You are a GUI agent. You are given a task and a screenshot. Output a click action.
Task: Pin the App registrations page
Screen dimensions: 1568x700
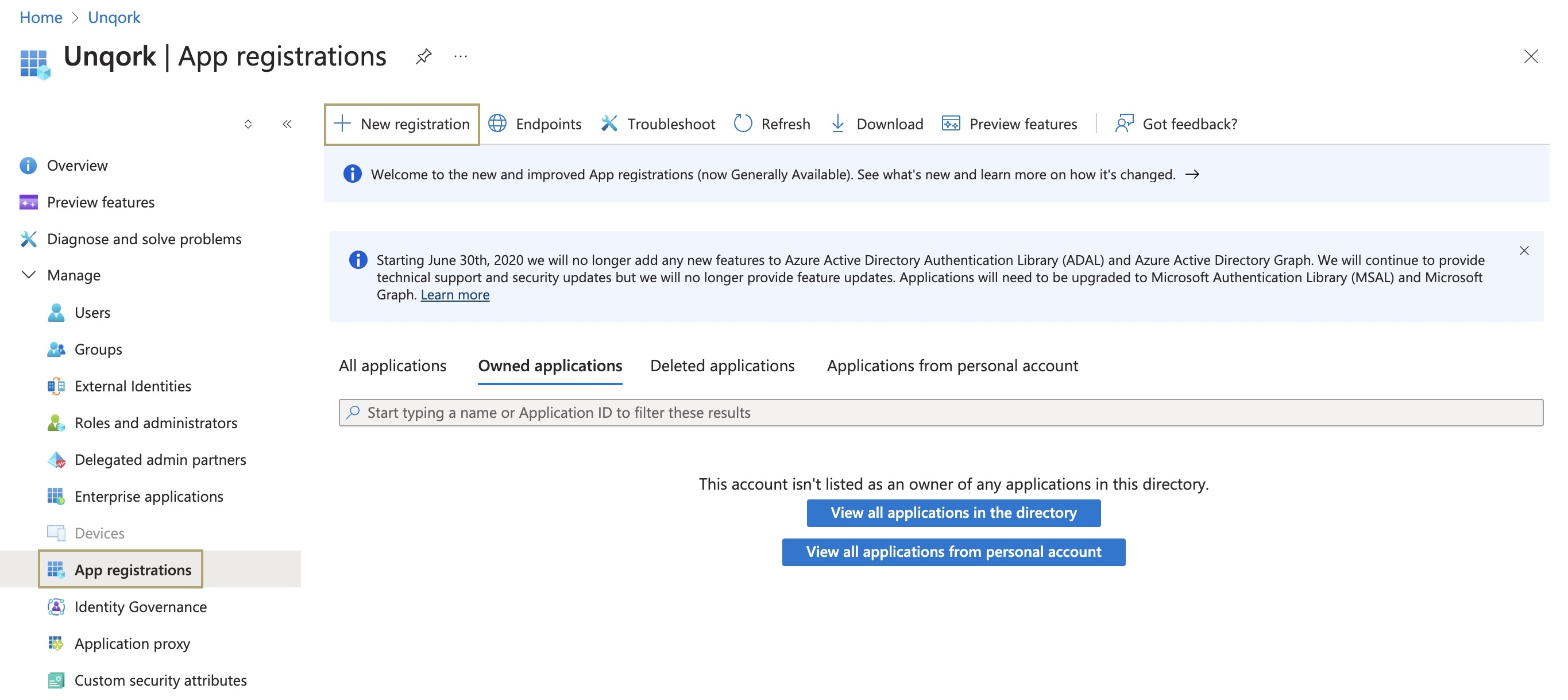tap(424, 57)
